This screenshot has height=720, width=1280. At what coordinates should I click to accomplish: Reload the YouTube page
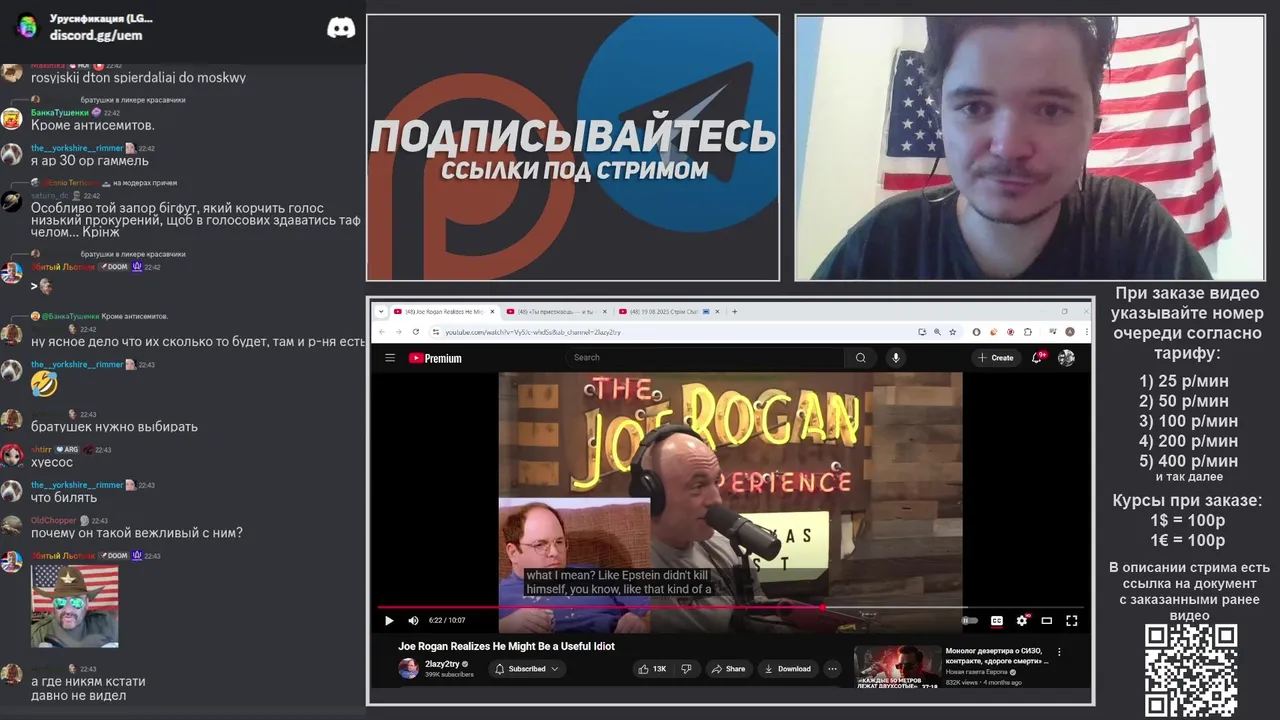(x=417, y=331)
